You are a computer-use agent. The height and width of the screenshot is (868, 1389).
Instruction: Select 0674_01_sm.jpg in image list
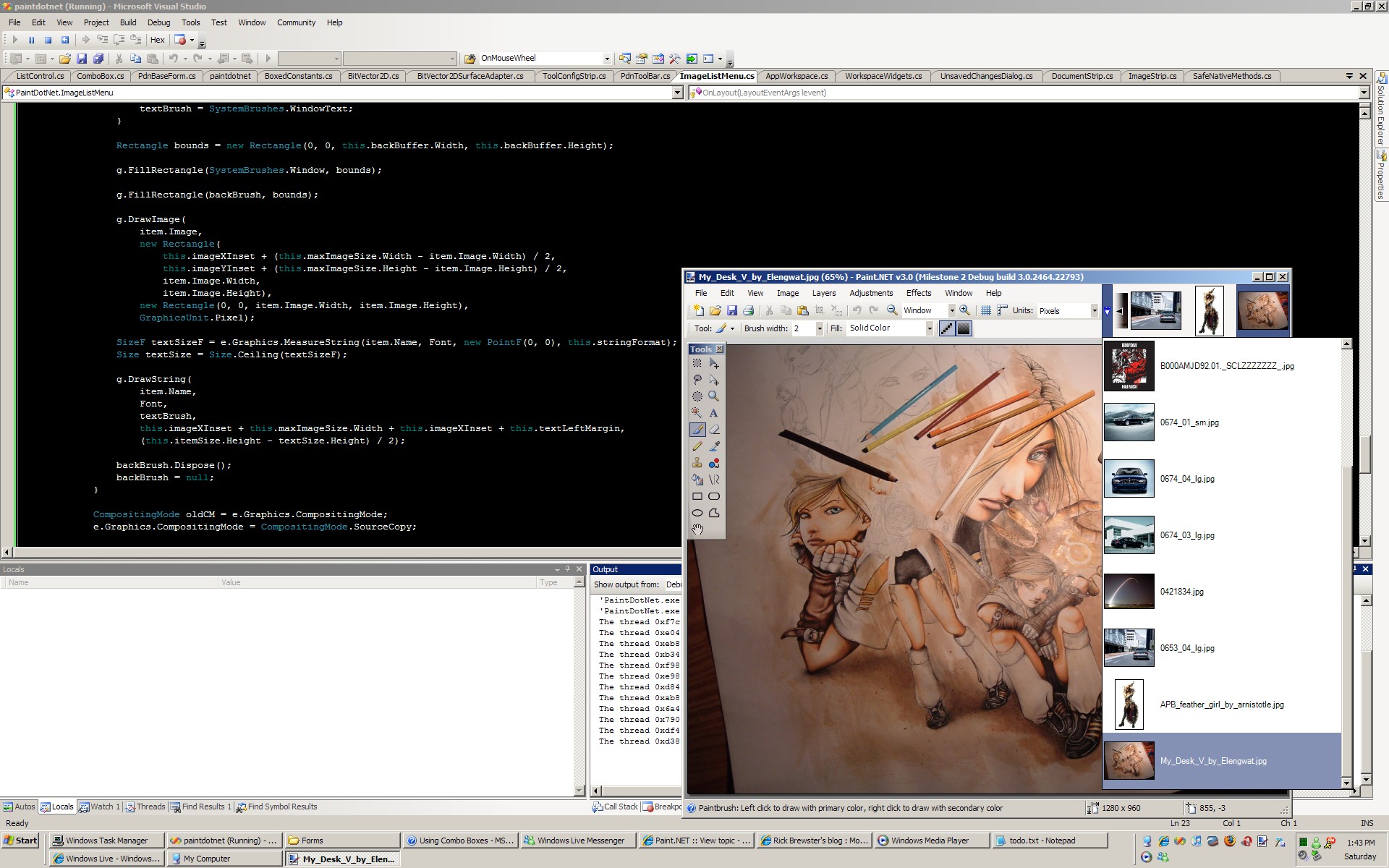tap(1222, 422)
